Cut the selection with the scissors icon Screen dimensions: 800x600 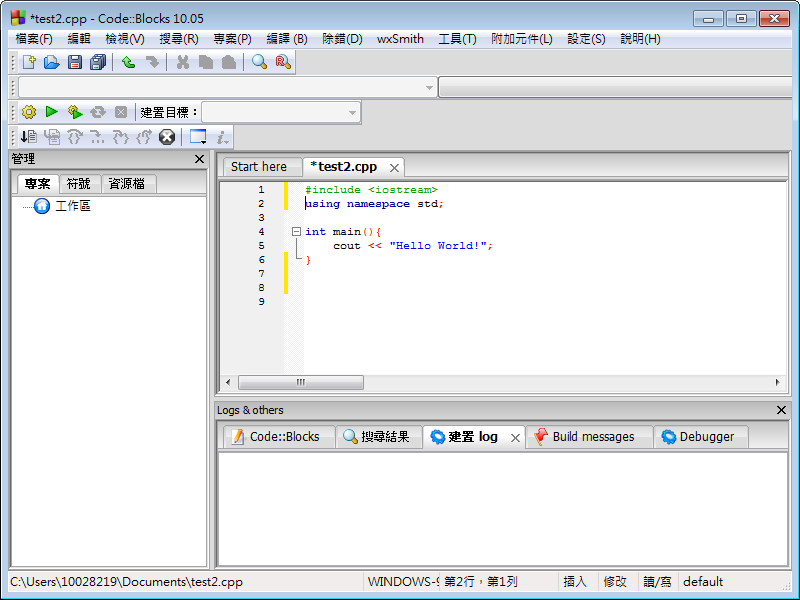(182, 62)
